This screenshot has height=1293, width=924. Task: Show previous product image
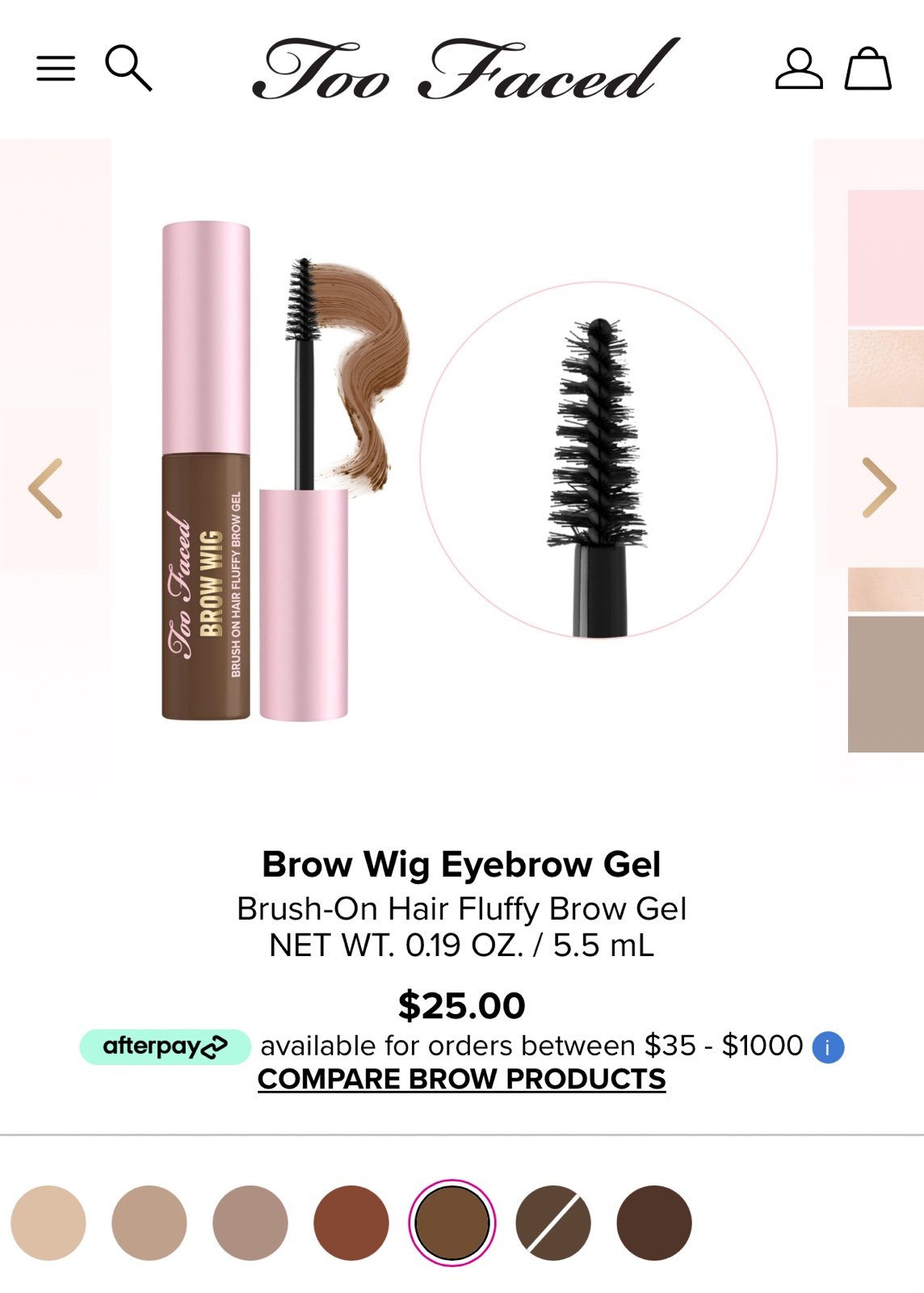point(45,488)
